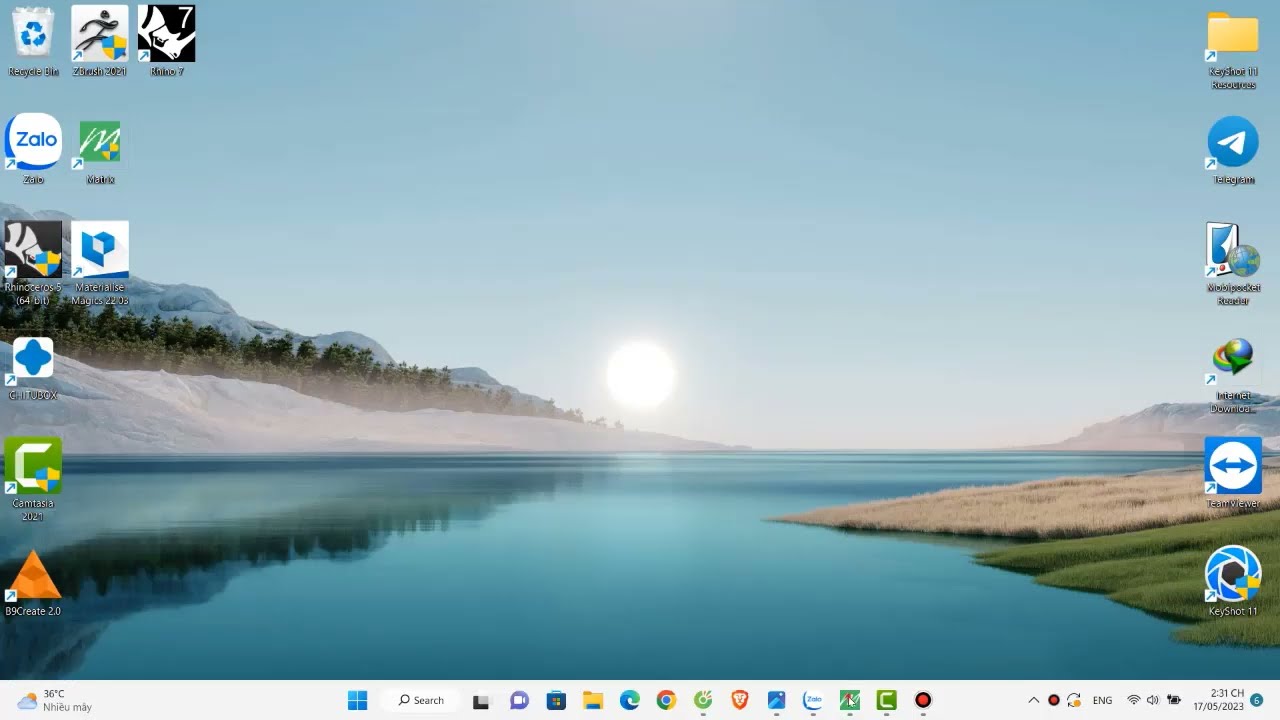1280x720 pixels.
Task: Open the weather widget showing 36°C
Action: [55, 700]
